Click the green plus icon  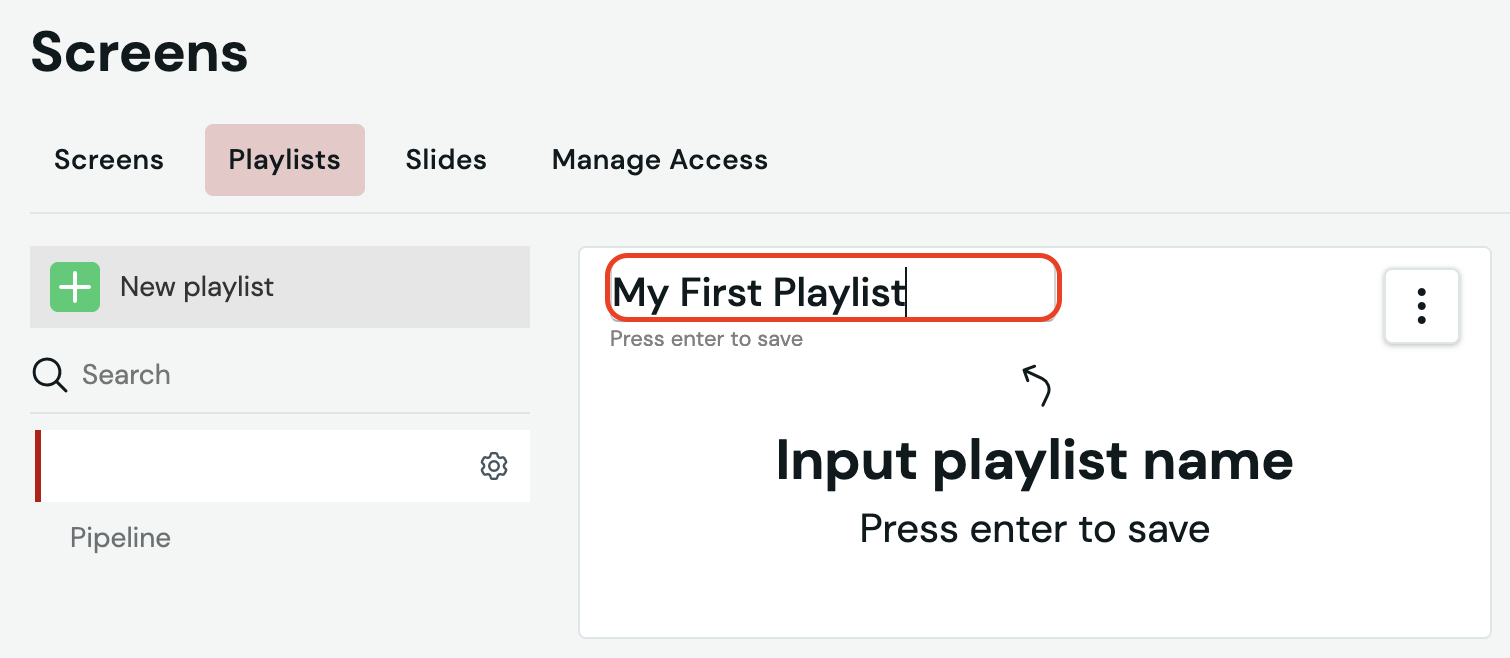pos(75,287)
